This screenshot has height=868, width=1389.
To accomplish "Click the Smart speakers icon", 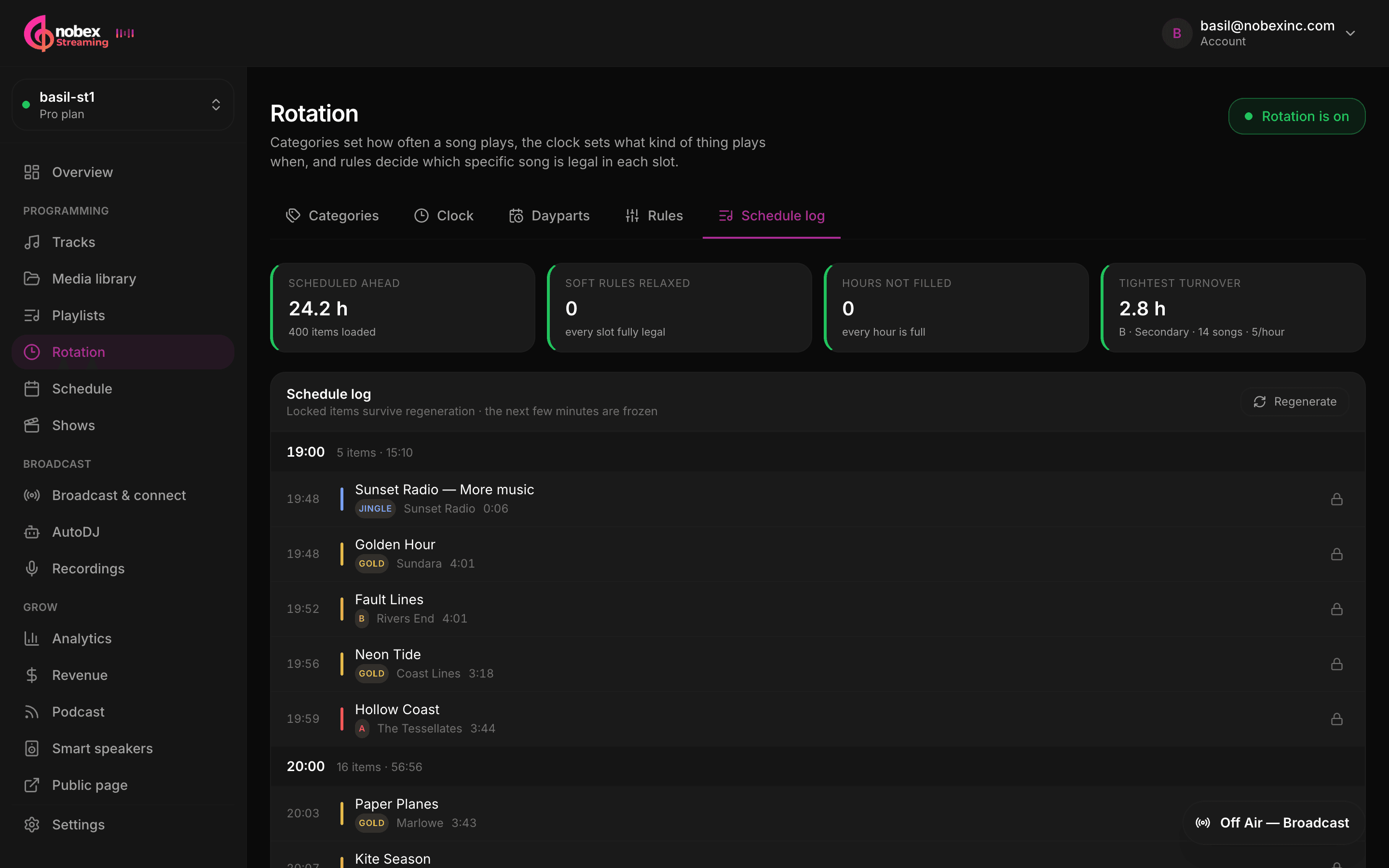I will tap(31, 748).
